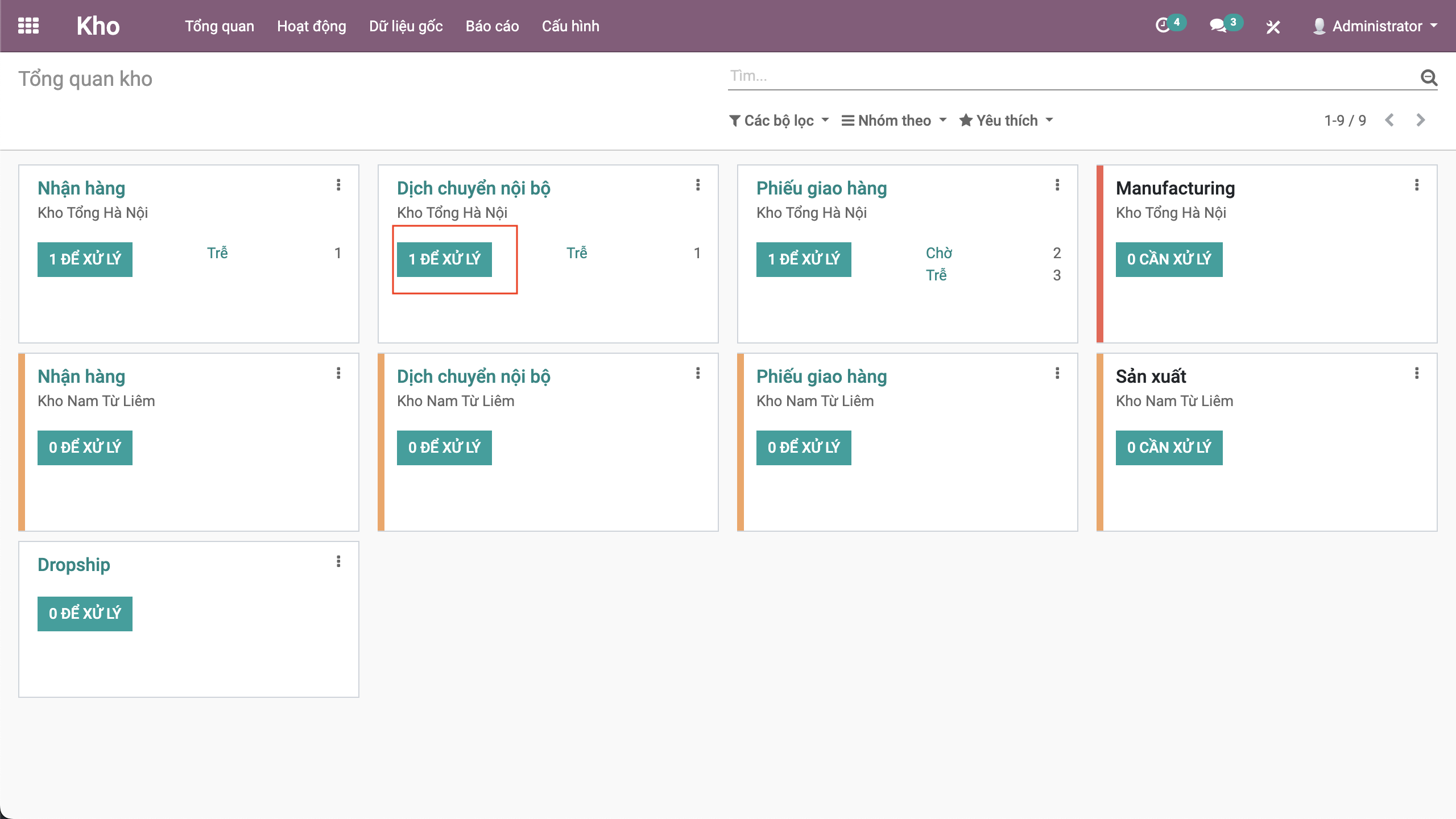Click the search magnifier icon
This screenshot has width=1456, height=819.
pyautogui.click(x=1429, y=77)
